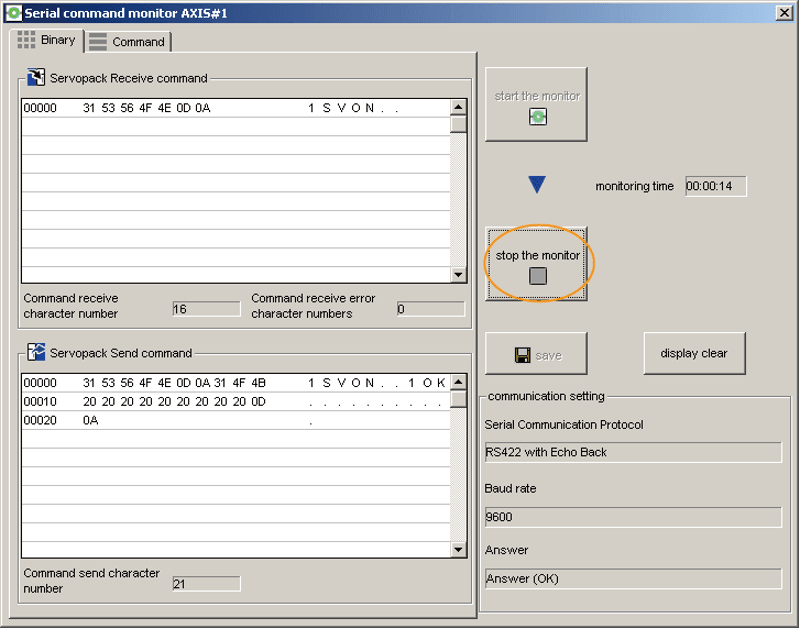Viewport: 800px width, 629px height.
Task: Click the Baud rate field showing 9600
Action: click(x=632, y=517)
